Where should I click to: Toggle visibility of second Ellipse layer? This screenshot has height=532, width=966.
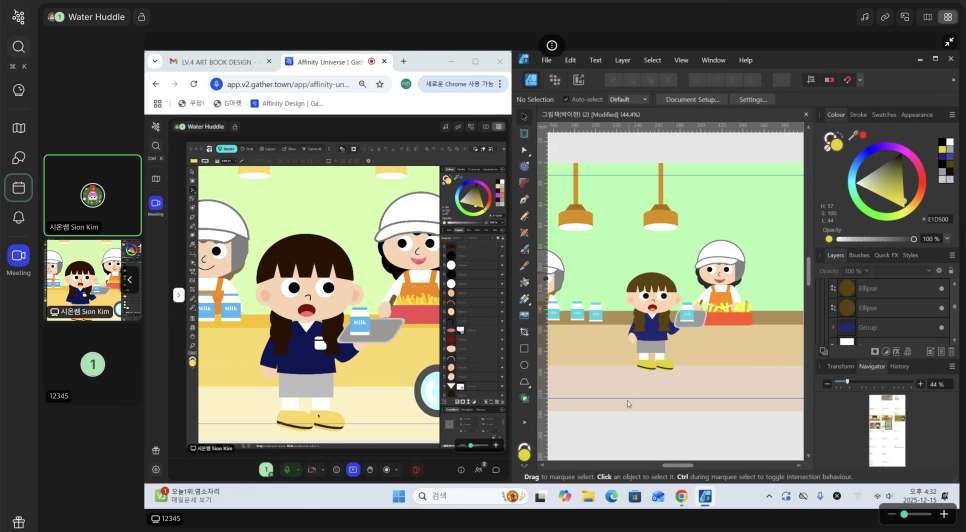pos(941,308)
